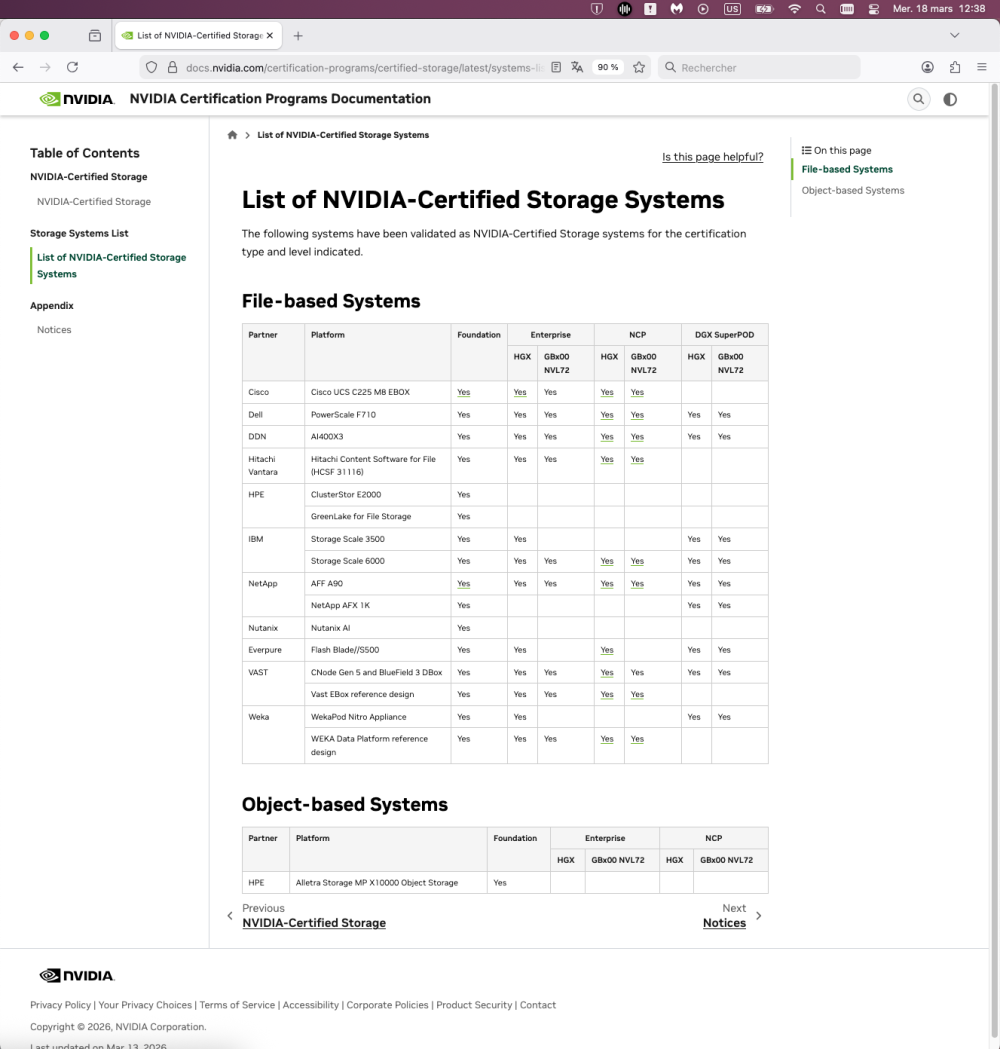
Task: Open the documentation search icon
Action: [x=918, y=99]
